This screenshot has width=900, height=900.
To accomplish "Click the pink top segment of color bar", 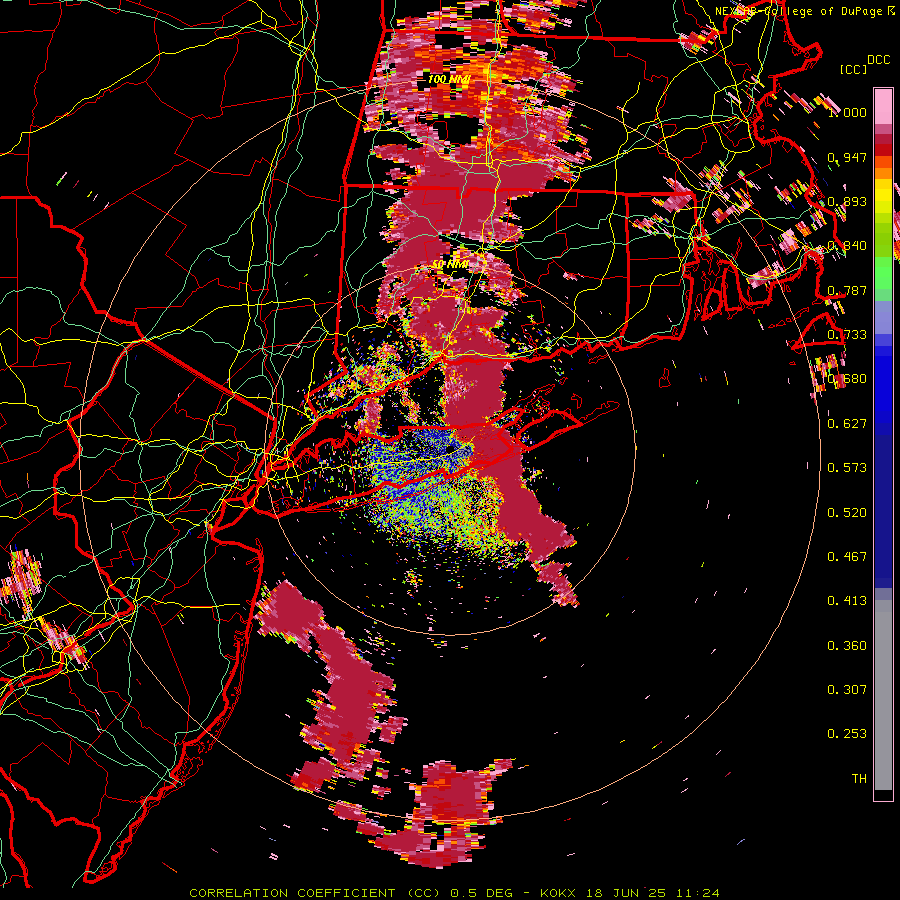I will click(x=883, y=106).
